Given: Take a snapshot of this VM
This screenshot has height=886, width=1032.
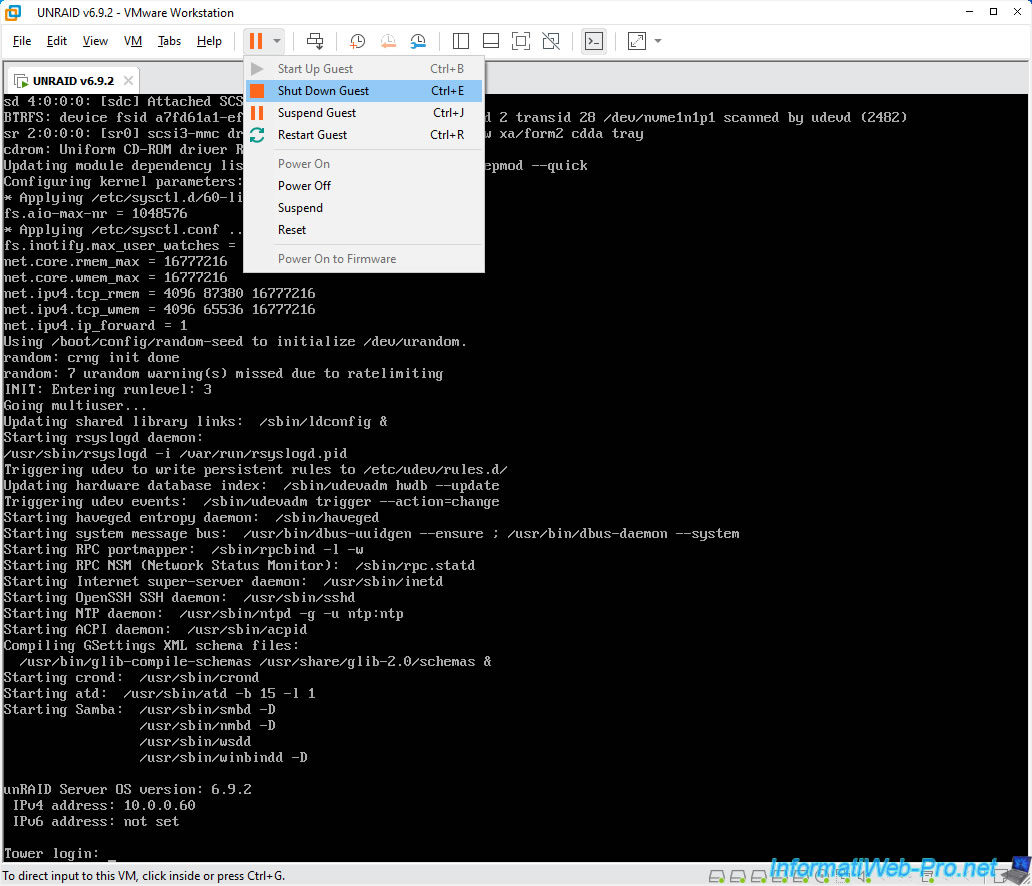Looking at the screenshot, I should 357,41.
